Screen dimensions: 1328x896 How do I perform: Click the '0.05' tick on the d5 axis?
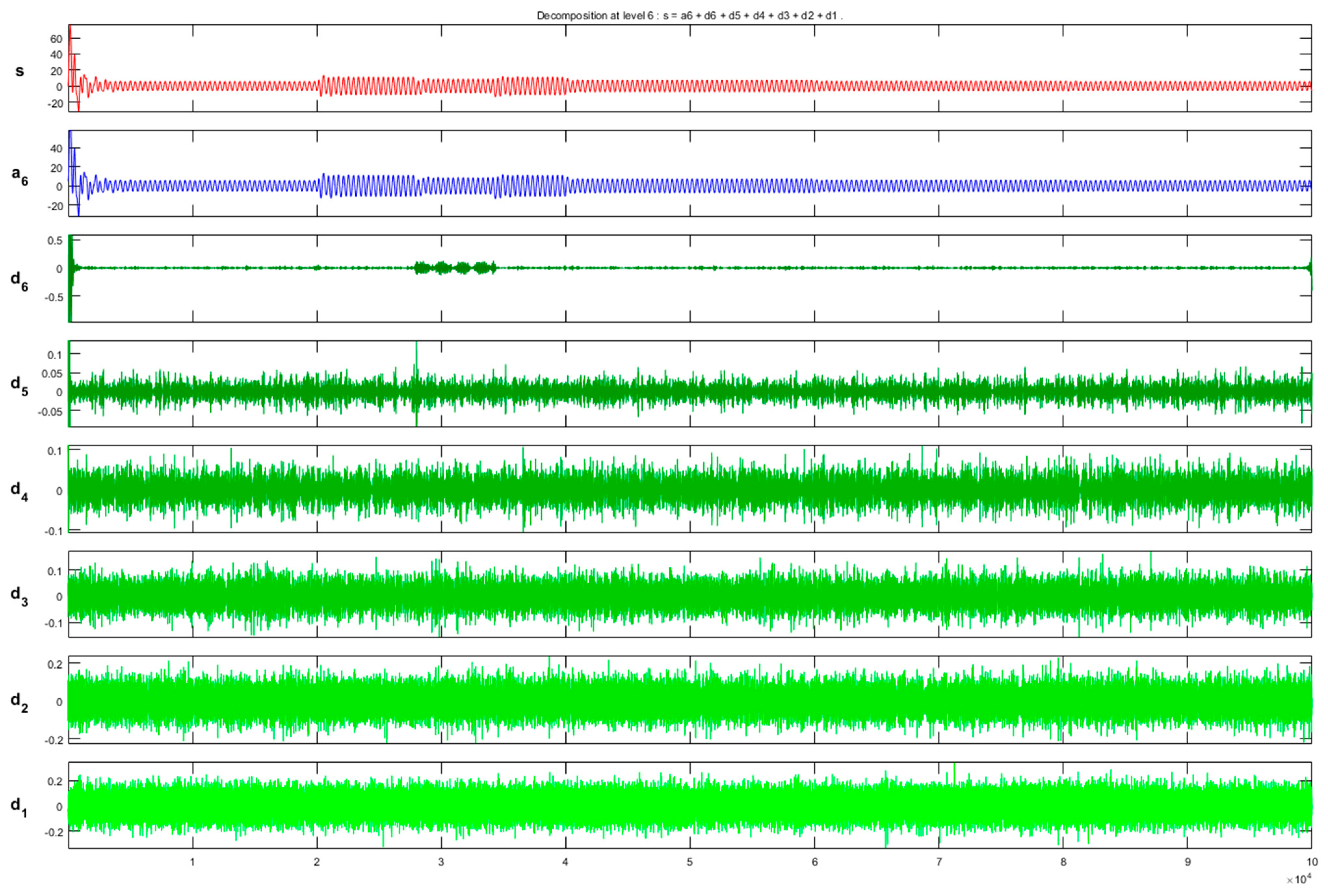[52, 374]
